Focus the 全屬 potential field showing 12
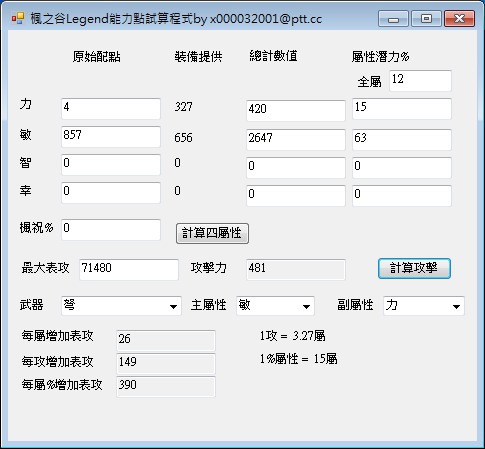485x449 pixels. 420,81
